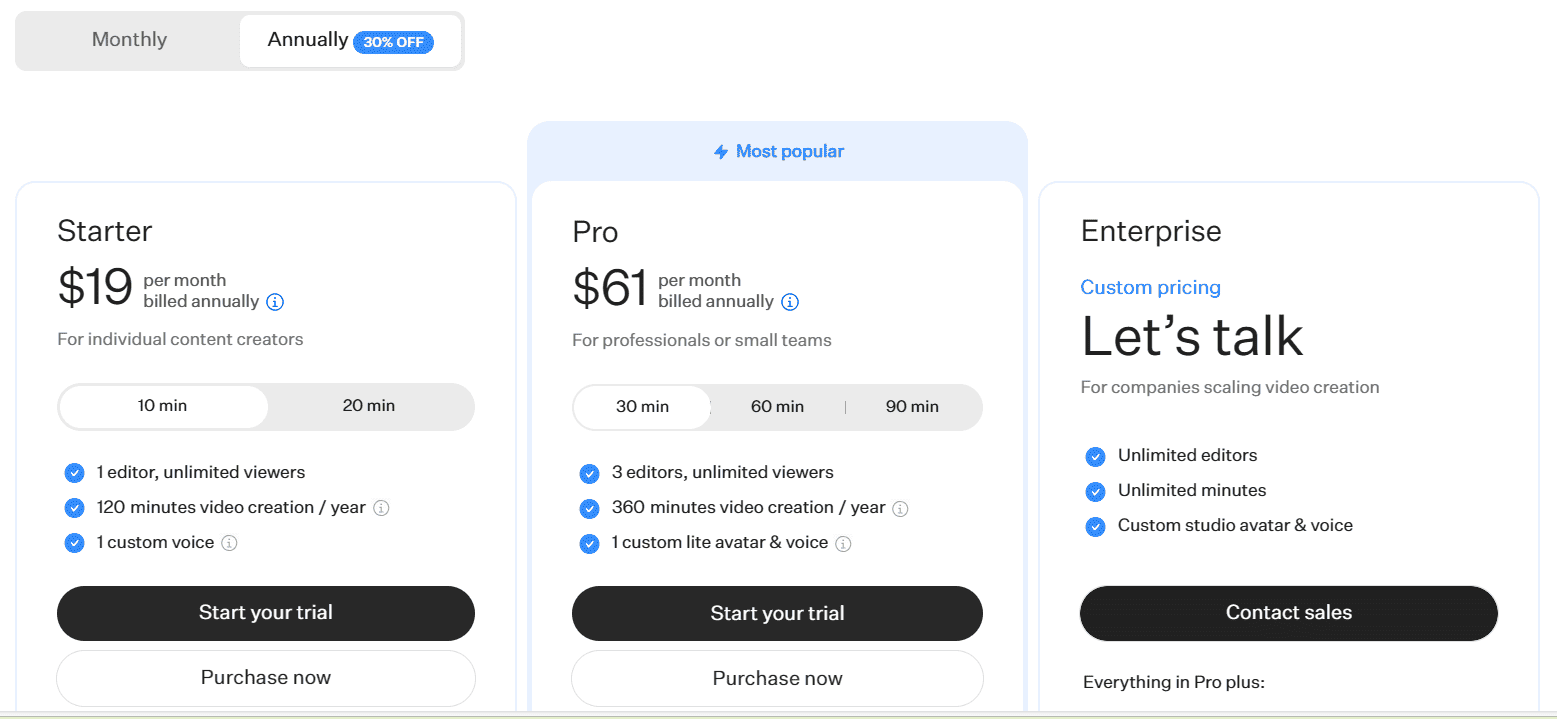Image resolution: width=1557 pixels, height=719 pixels.
Task: Click info icon beside Starter billed annually
Action: click(275, 302)
